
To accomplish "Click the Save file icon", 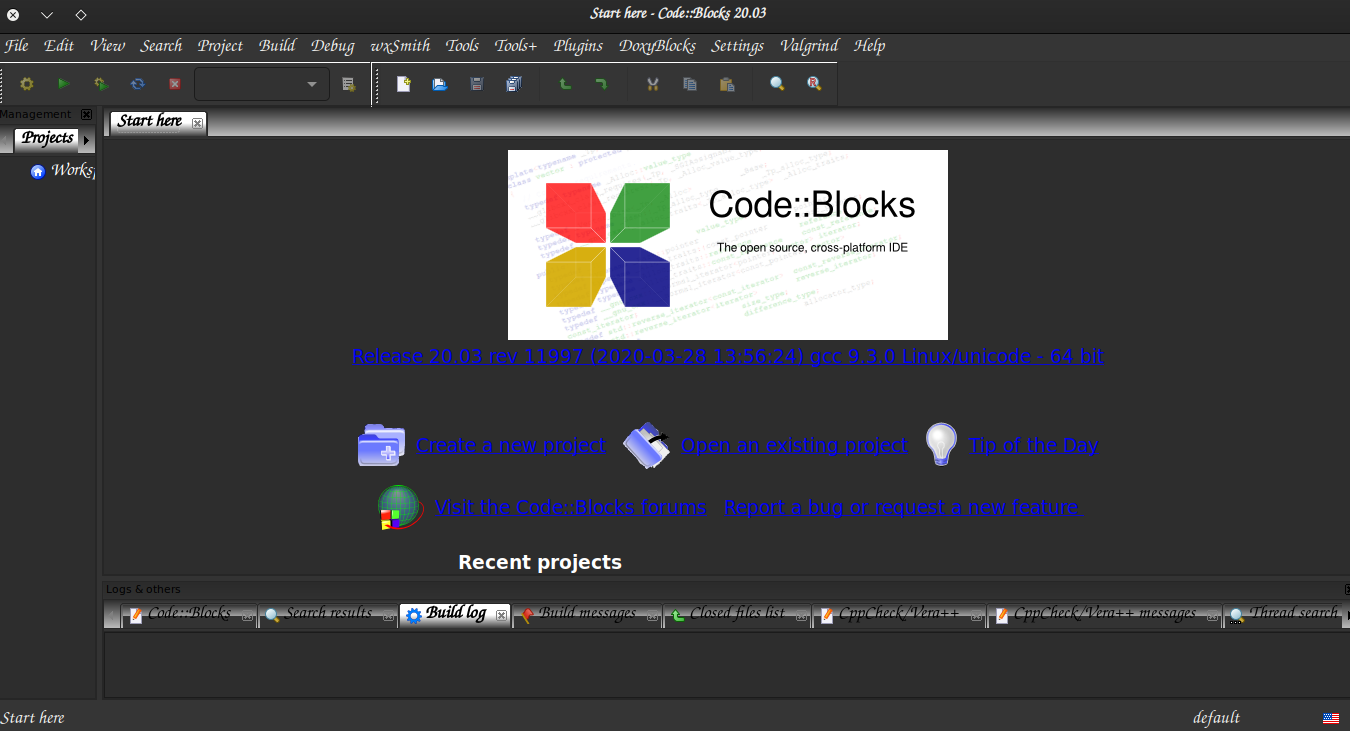I will point(477,85).
